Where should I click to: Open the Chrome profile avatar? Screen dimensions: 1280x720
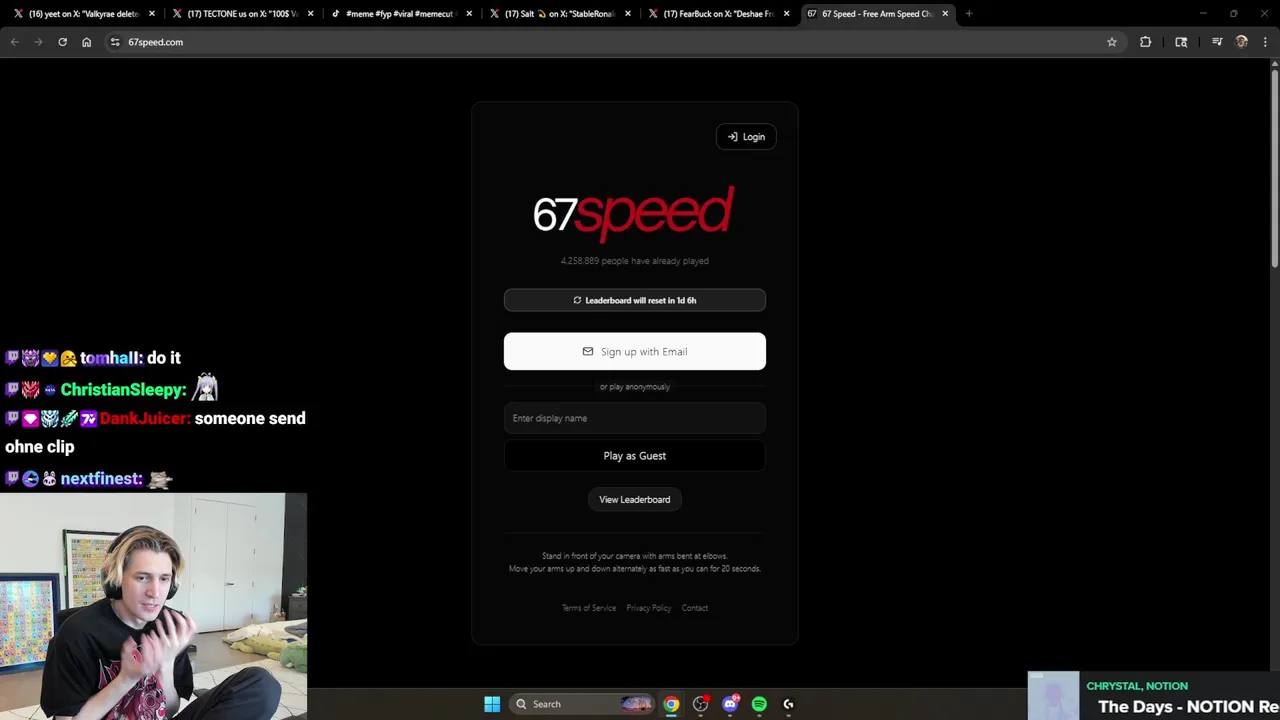click(x=1241, y=42)
